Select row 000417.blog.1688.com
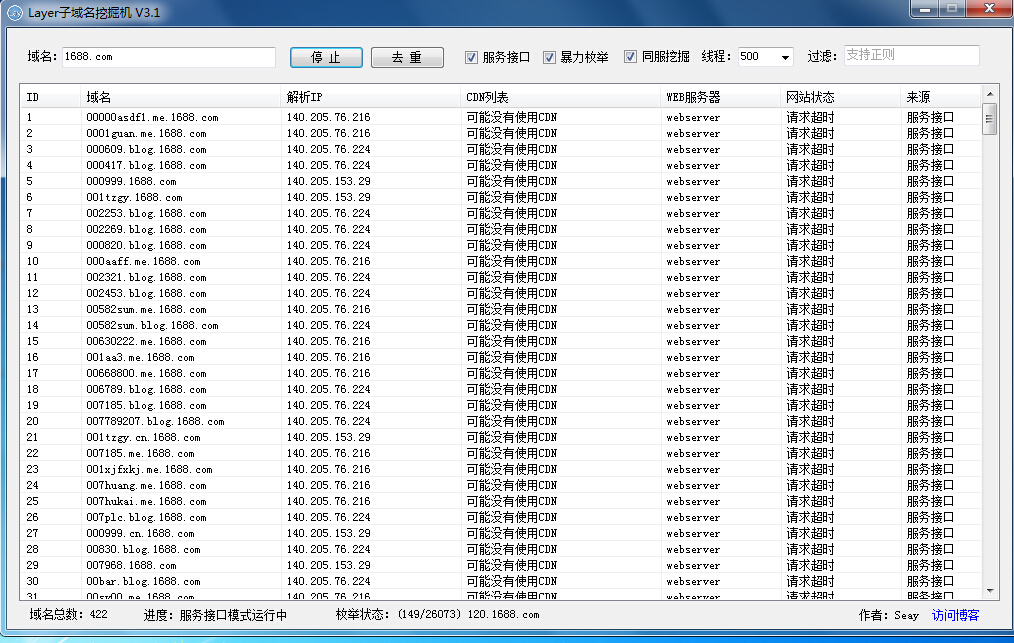This screenshot has width=1014, height=643. [501, 165]
